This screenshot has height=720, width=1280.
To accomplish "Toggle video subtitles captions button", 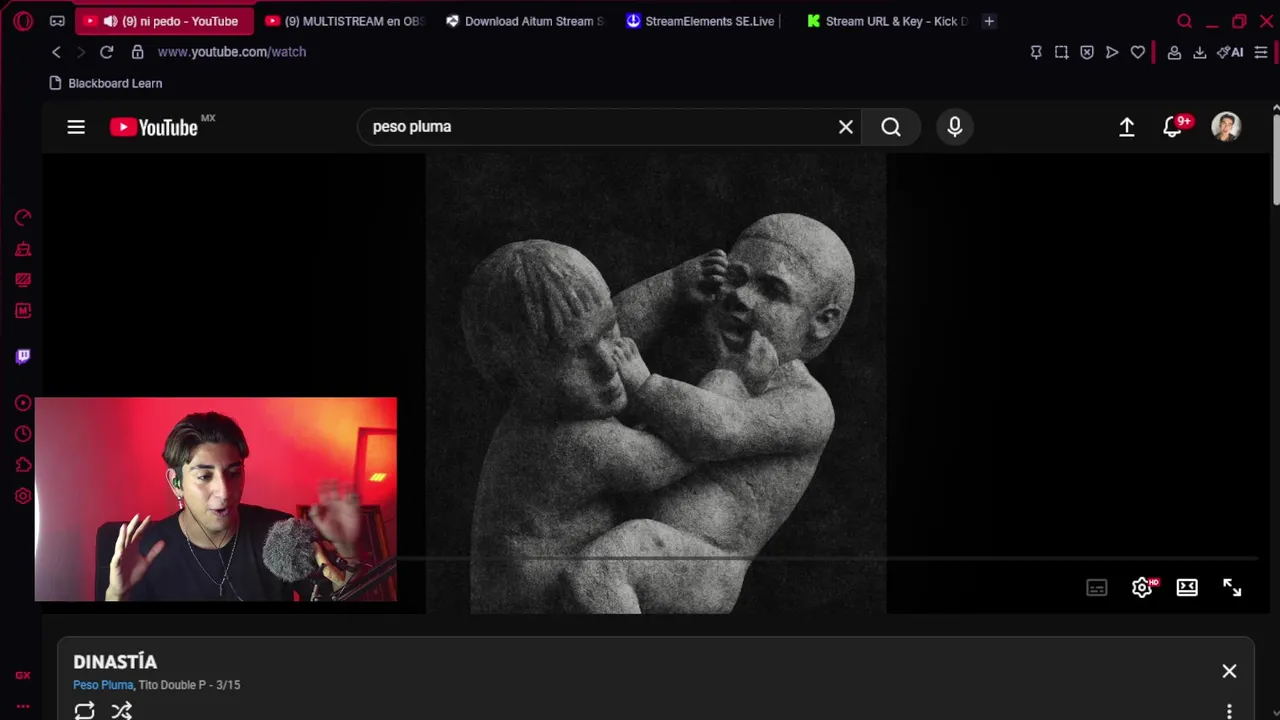I will (1097, 588).
